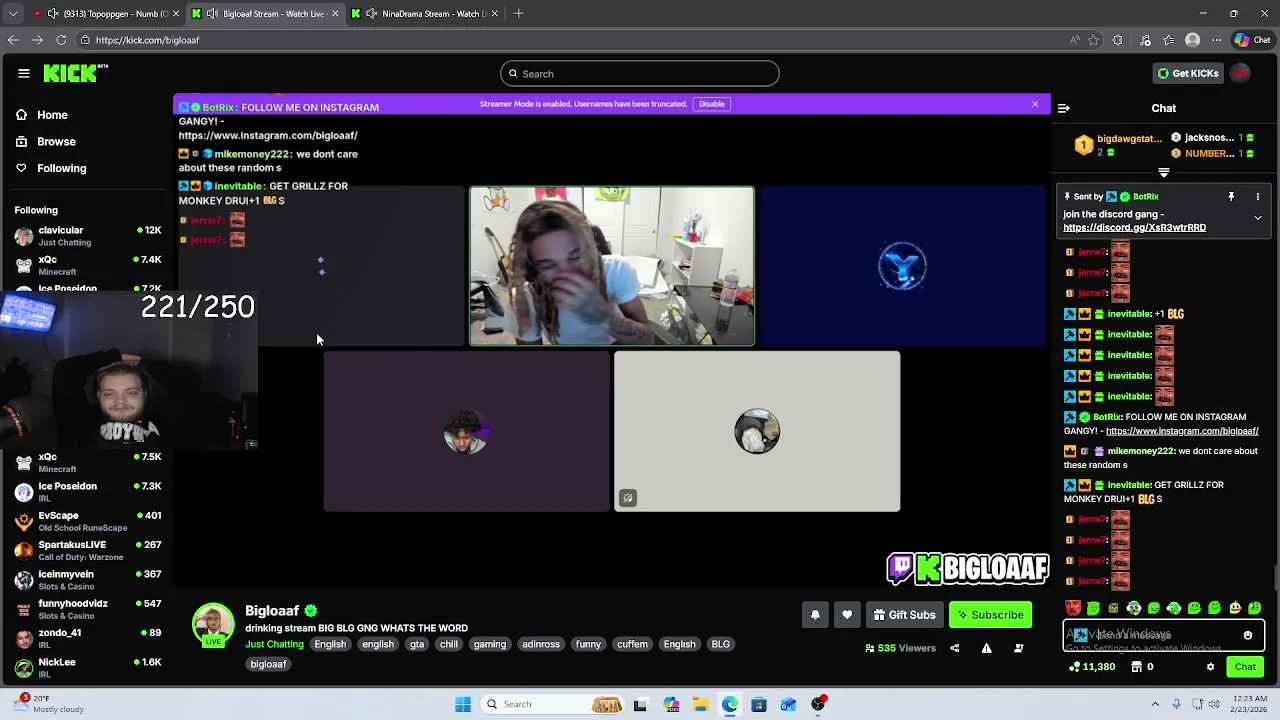Open zondo_41 channel in sidebar
Image resolution: width=1280 pixels, height=720 pixels.
[x=88, y=638]
